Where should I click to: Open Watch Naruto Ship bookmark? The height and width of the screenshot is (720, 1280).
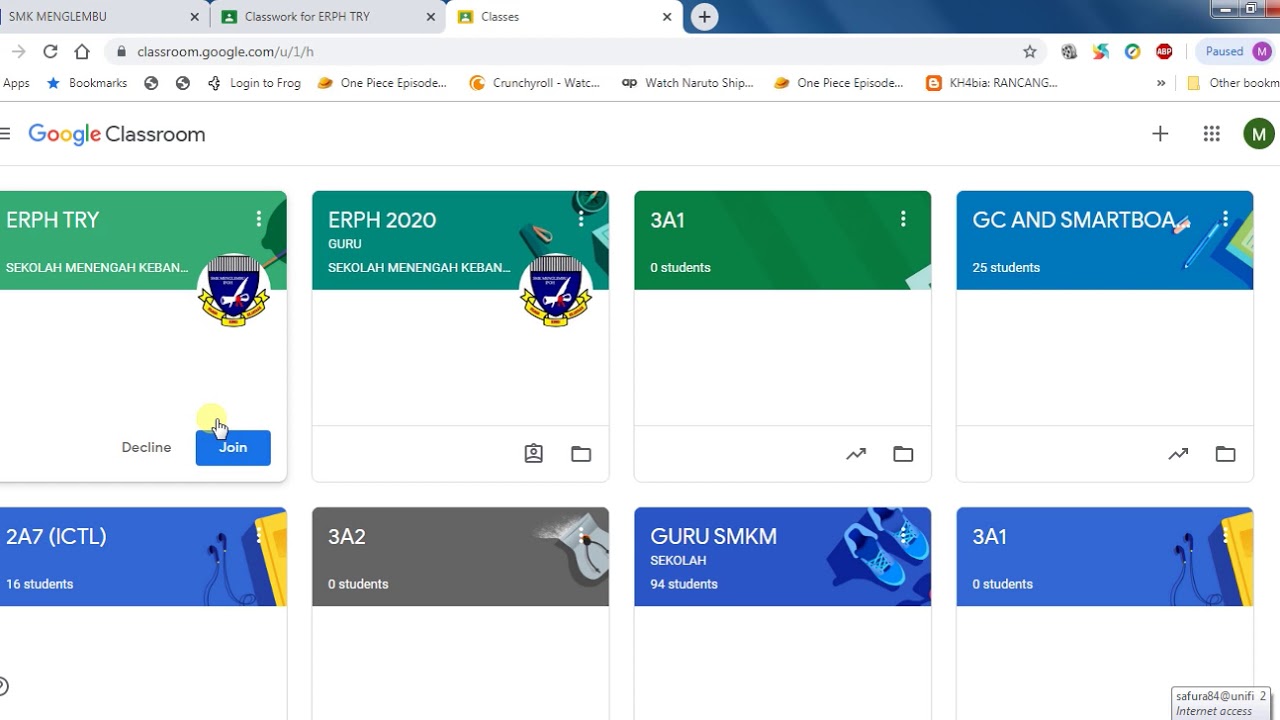688,83
